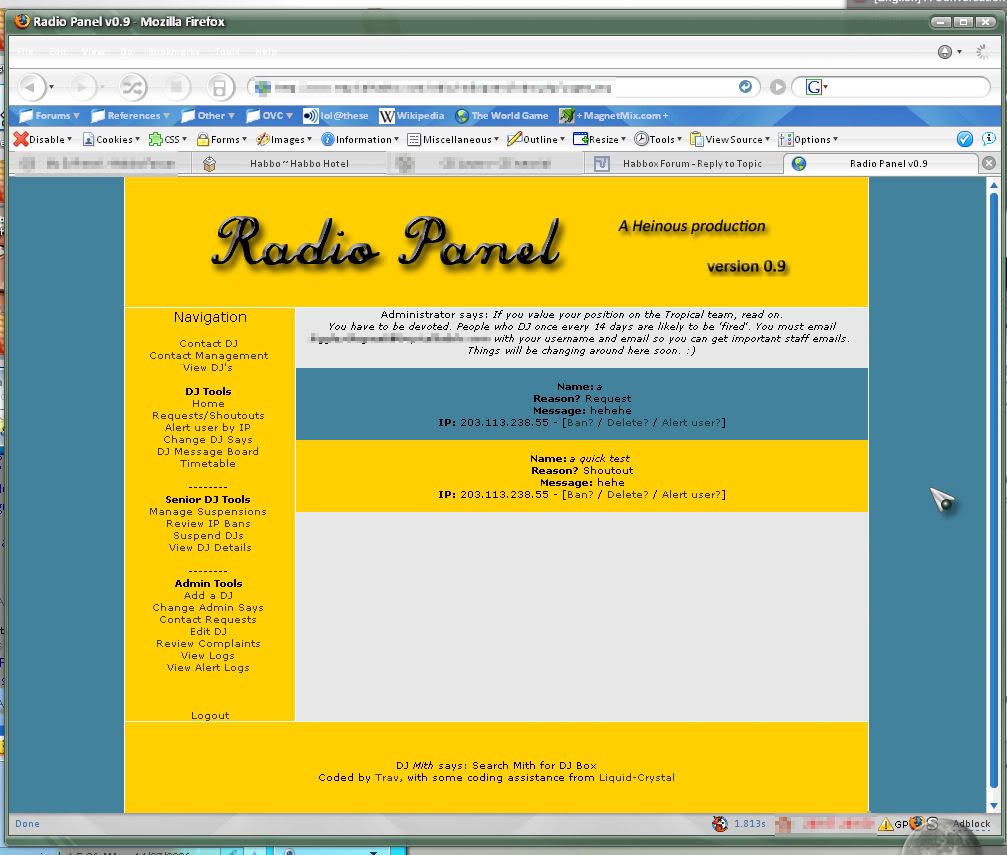1007x855 pixels.
Task: Expand the Disable developer toolbar menu
Action: tap(43, 140)
